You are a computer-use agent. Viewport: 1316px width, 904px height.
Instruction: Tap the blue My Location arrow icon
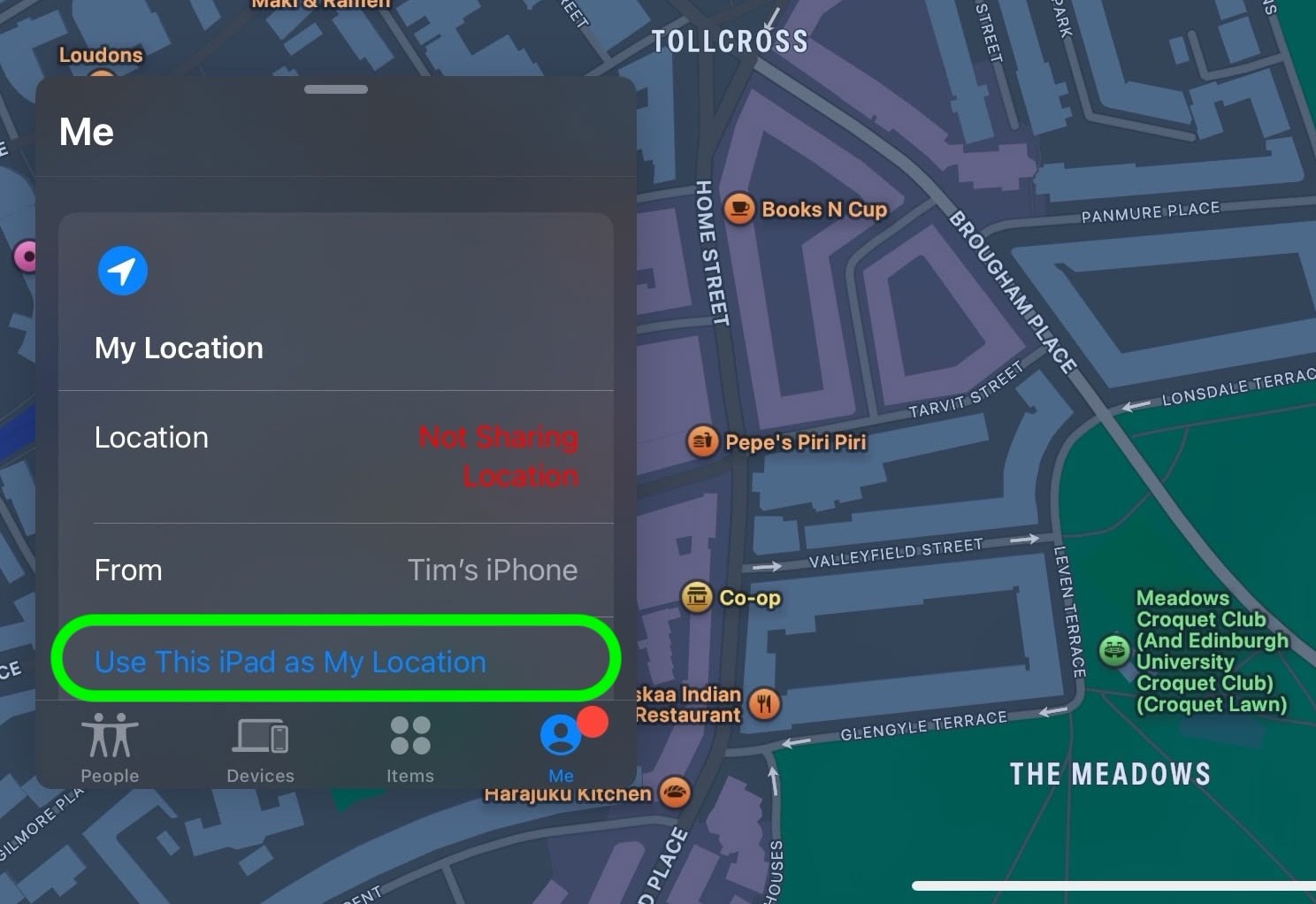coord(122,271)
